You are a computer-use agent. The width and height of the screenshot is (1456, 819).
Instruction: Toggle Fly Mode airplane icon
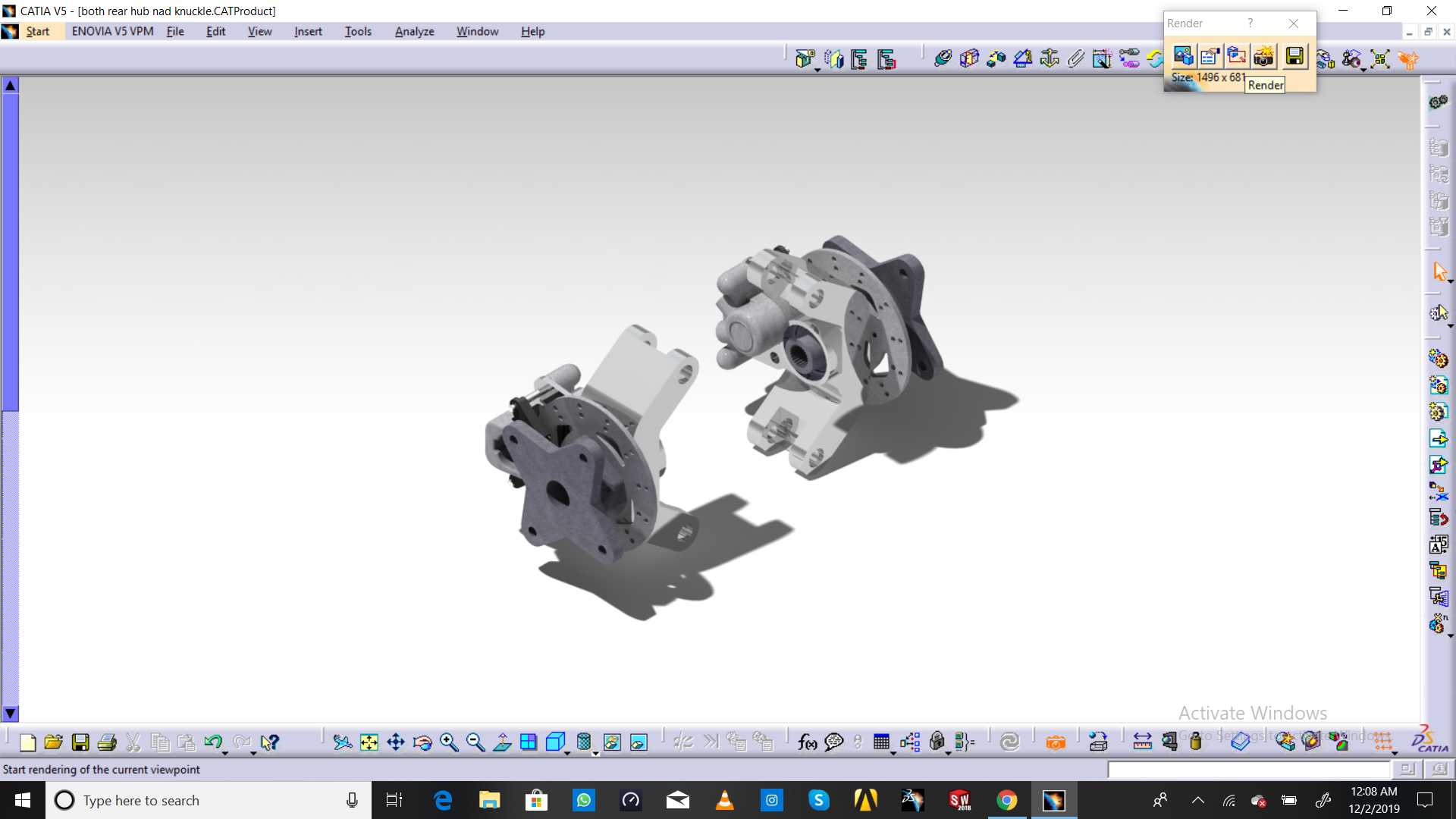coord(342,742)
